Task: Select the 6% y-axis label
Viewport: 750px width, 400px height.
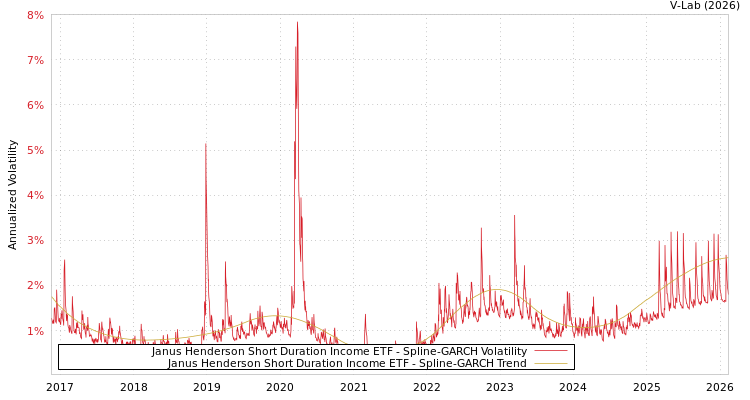Action: coord(35,105)
